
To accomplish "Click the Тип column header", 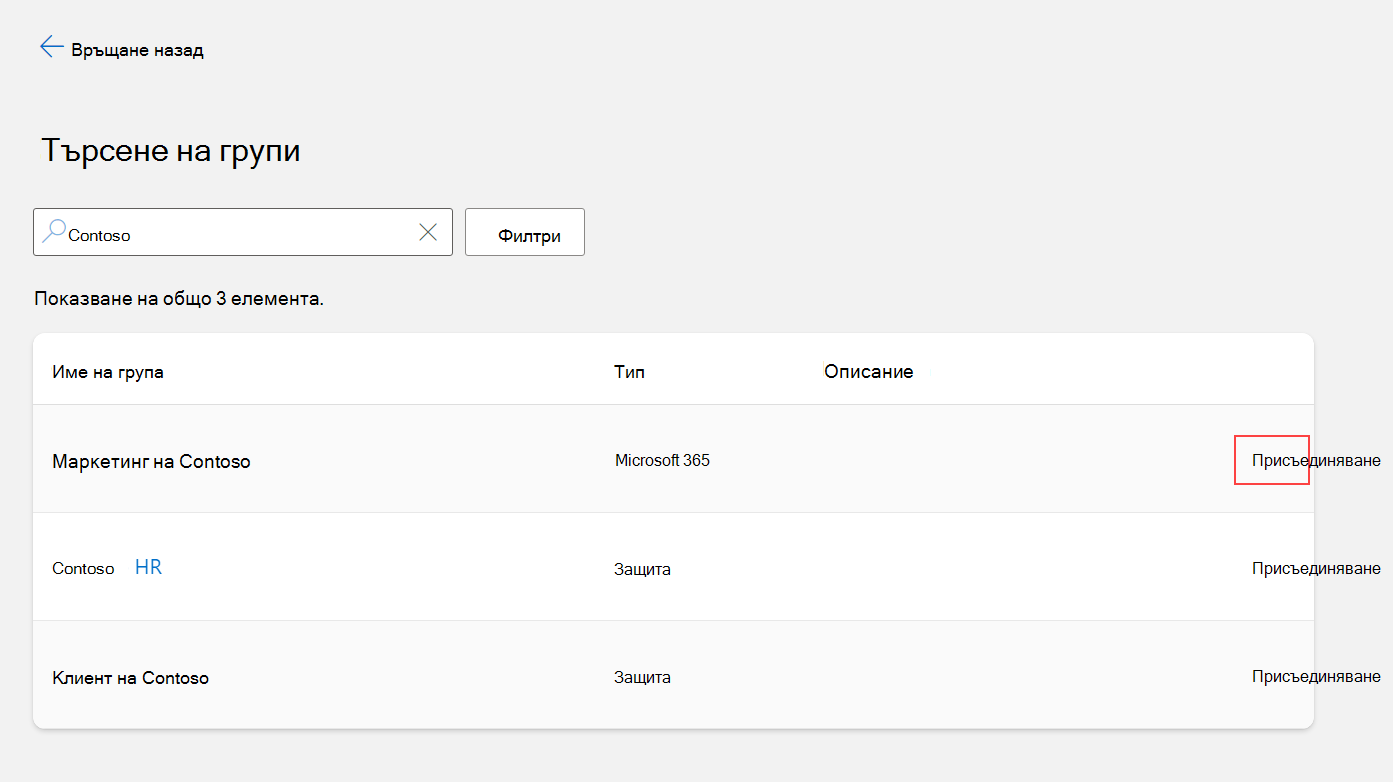I will click(629, 372).
